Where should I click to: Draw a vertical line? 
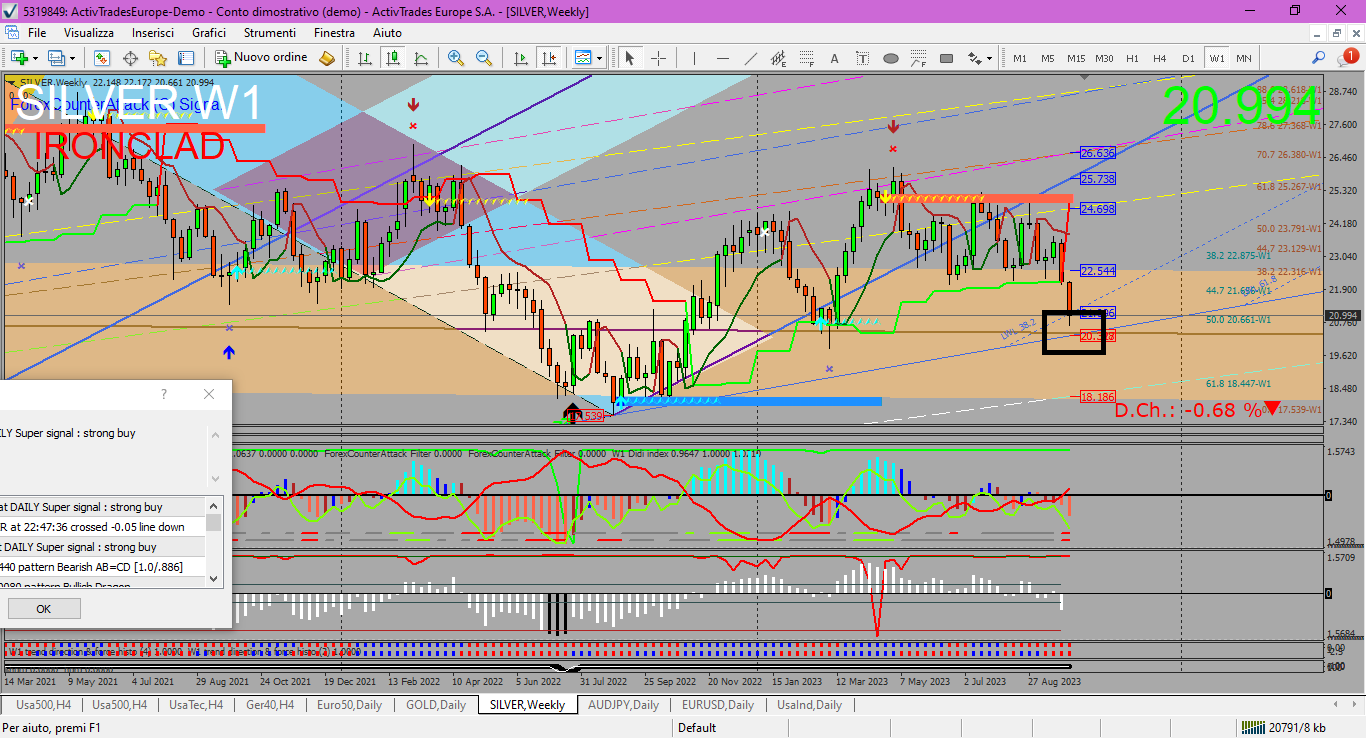click(x=694, y=58)
